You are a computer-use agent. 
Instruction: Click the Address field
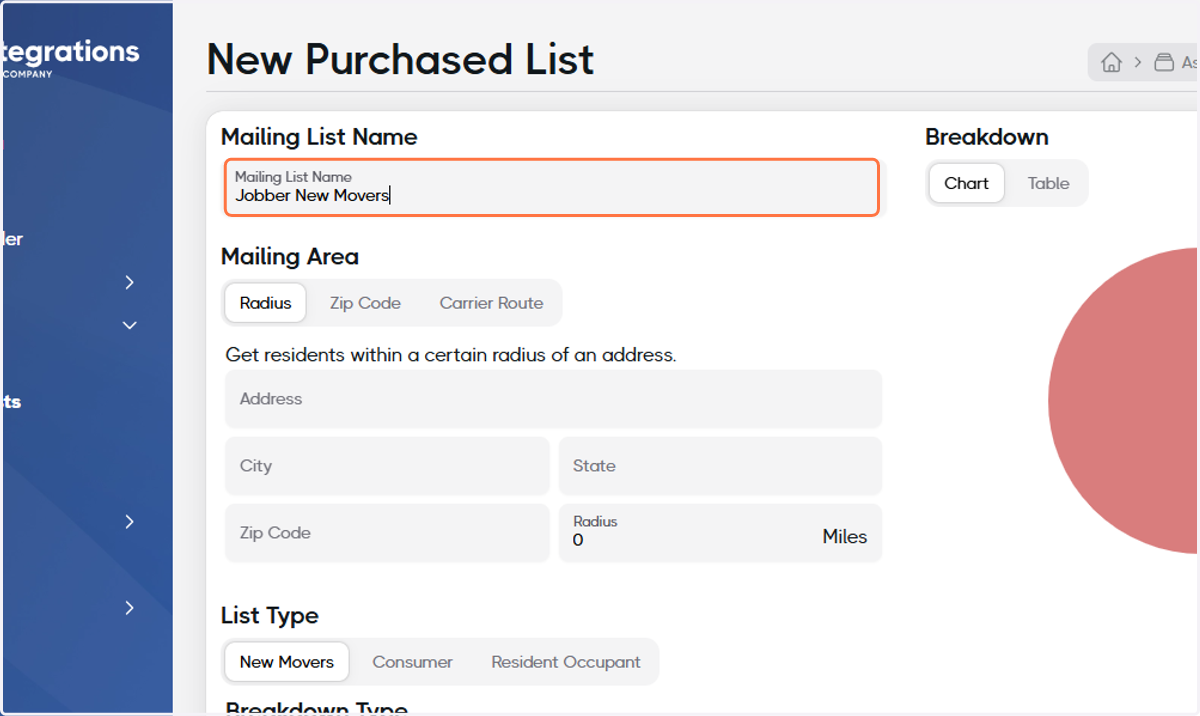click(553, 399)
